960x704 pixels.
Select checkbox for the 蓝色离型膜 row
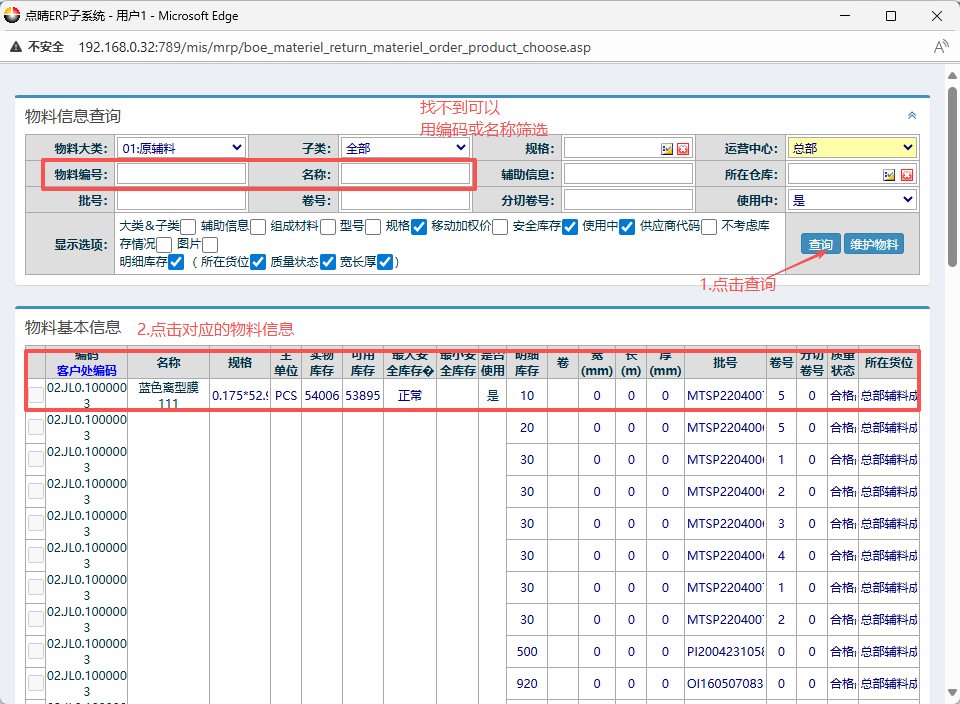pyautogui.click(x=36, y=395)
